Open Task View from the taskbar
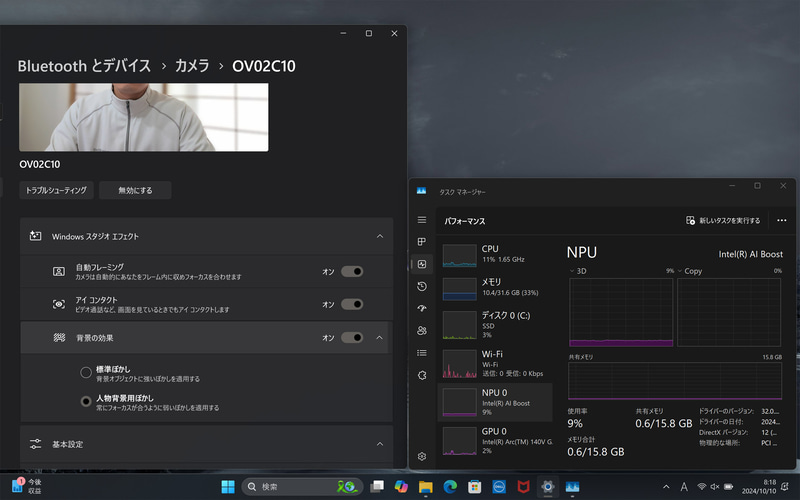This screenshot has width=800, height=500. 377,487
